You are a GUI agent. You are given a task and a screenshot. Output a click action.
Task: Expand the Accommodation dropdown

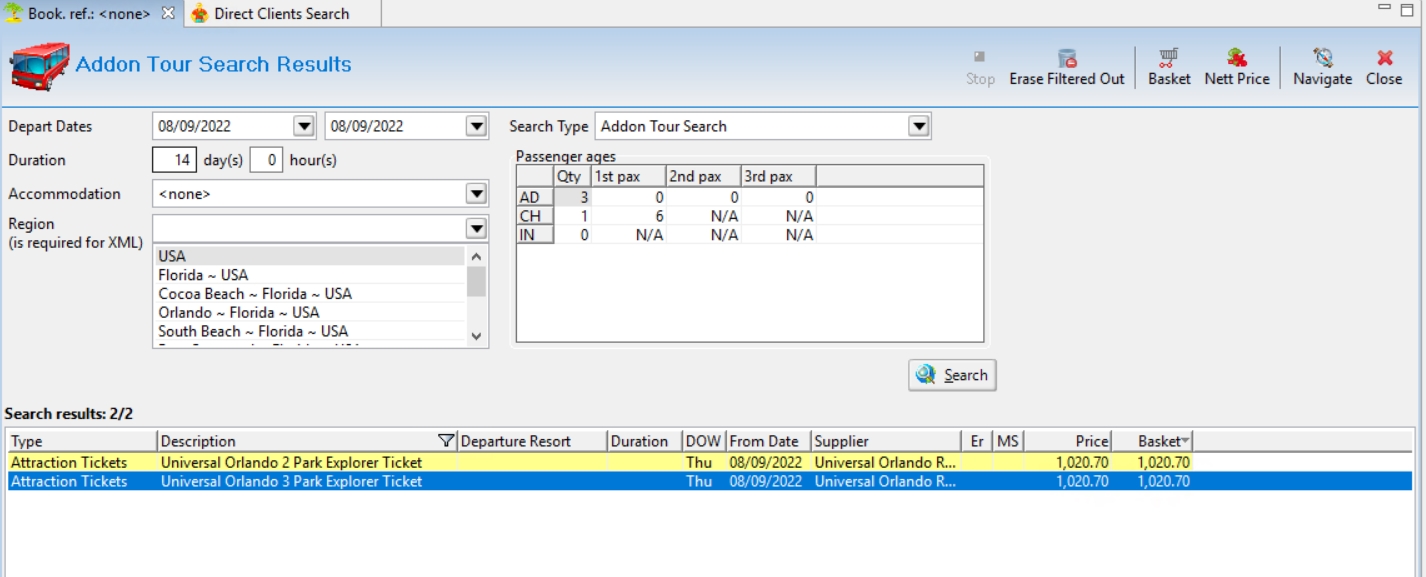click(477, 194)
